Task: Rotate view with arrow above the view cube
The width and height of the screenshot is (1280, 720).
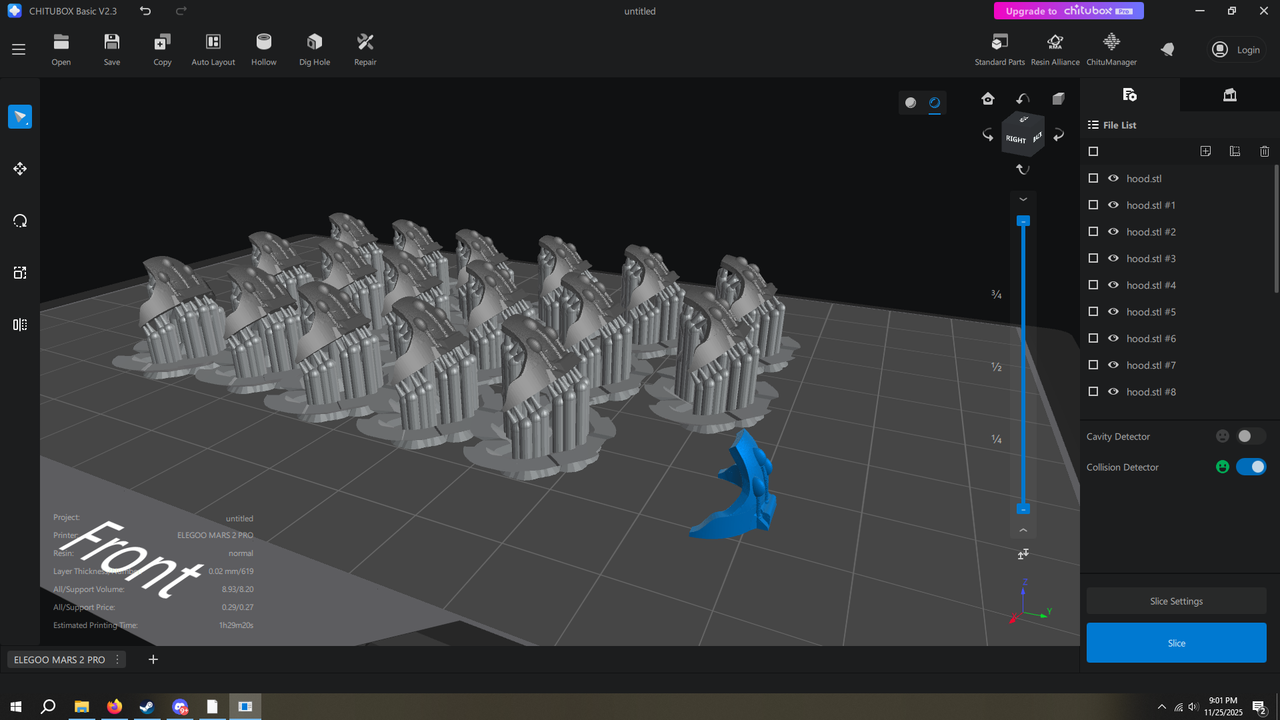Action: [1023, 98]
